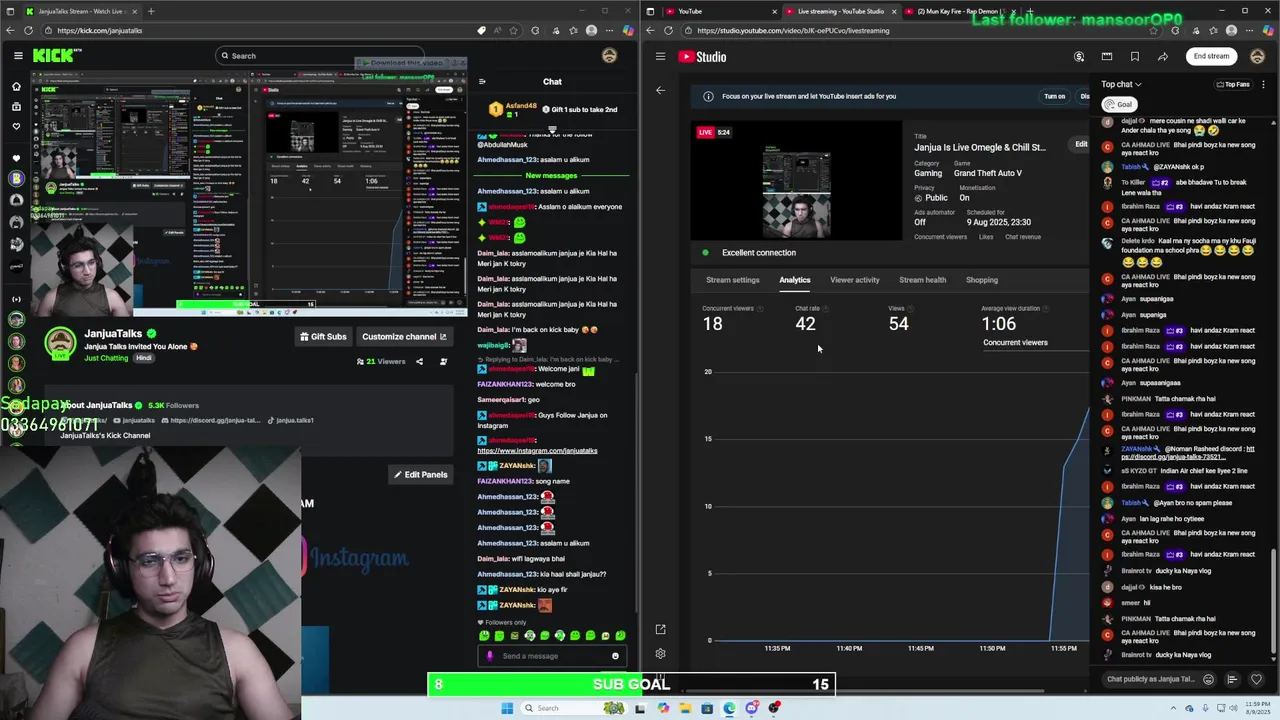Open Windows Start menu

[507, 708]
